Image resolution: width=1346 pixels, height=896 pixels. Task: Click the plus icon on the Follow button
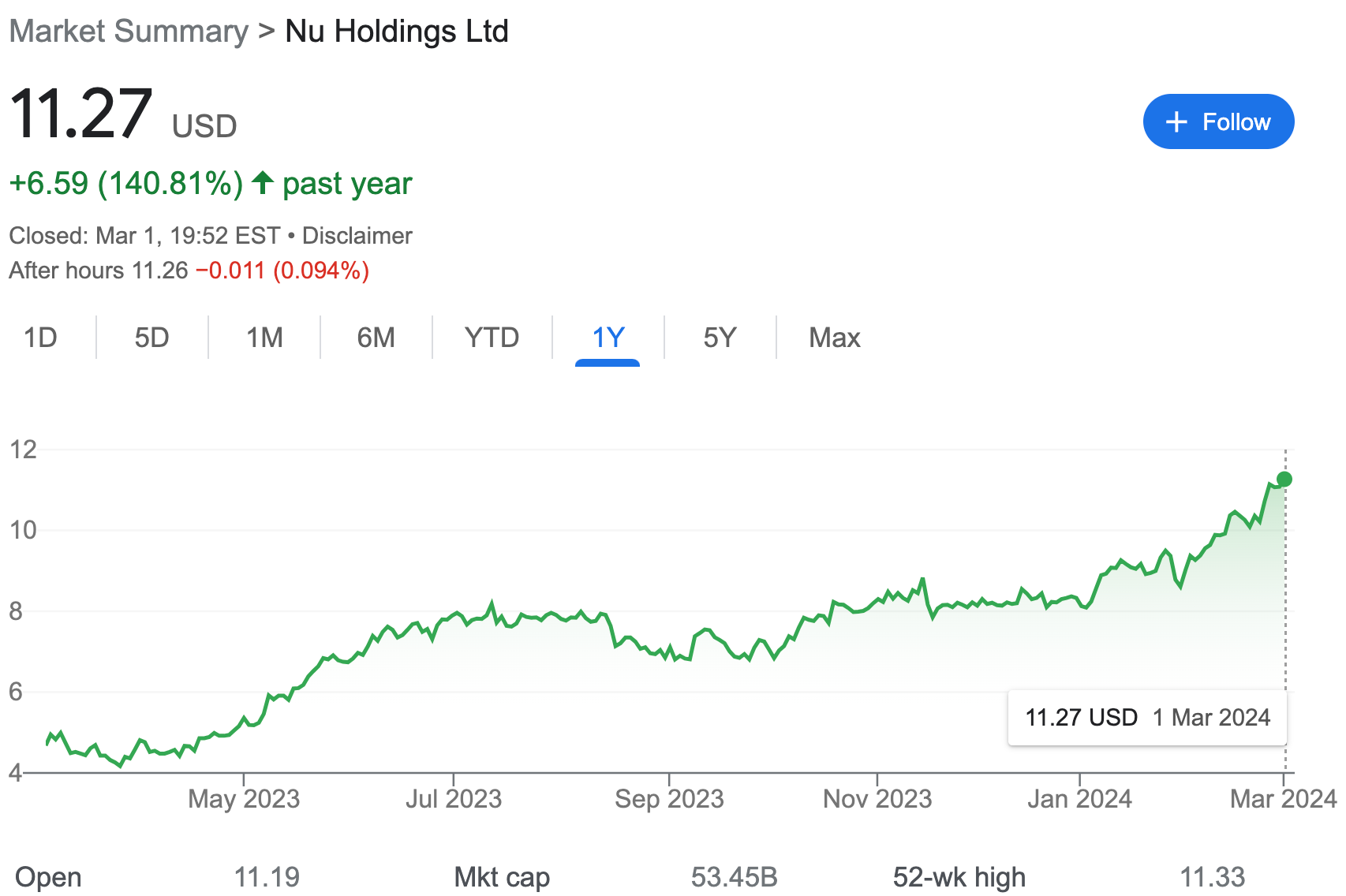click(1176, 121)
